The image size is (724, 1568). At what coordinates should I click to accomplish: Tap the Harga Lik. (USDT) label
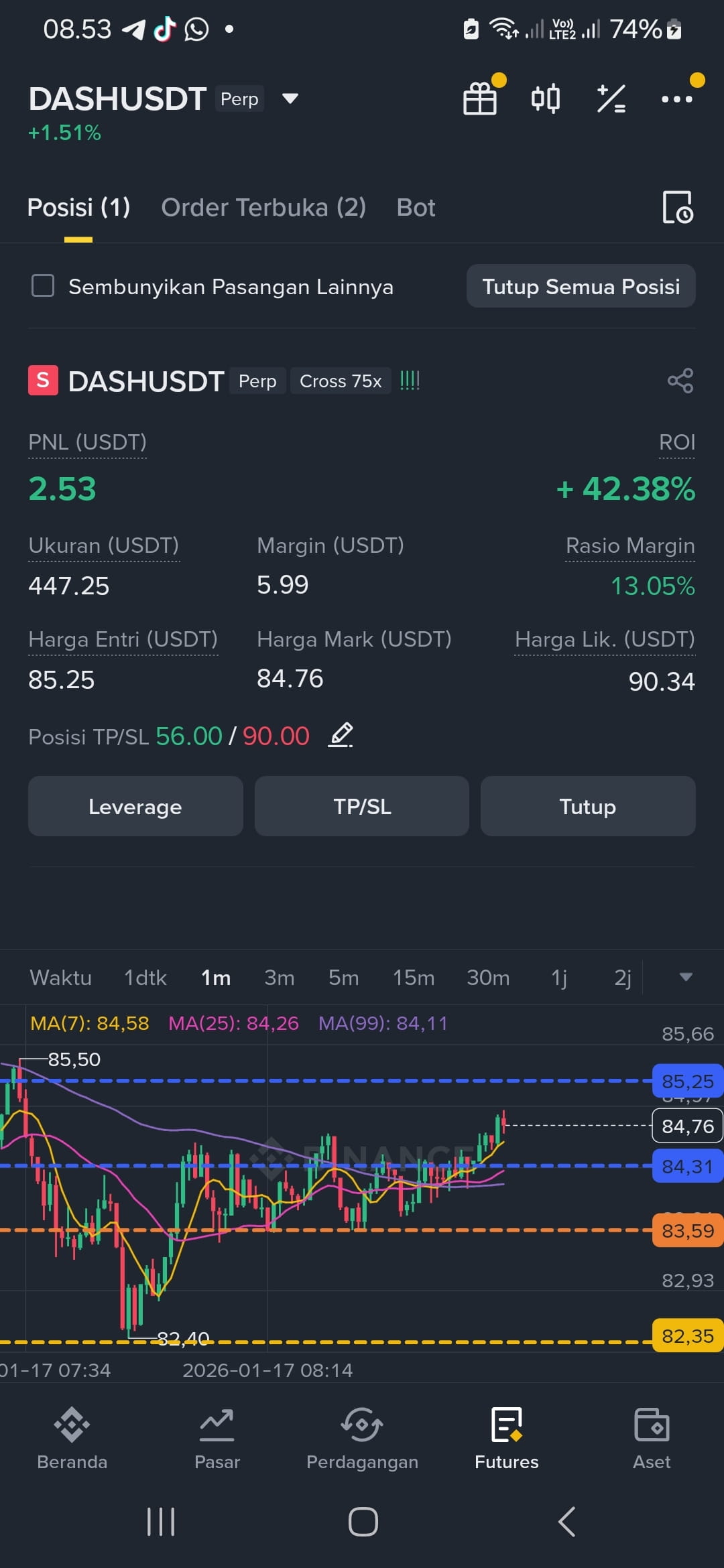coord(605,639)
